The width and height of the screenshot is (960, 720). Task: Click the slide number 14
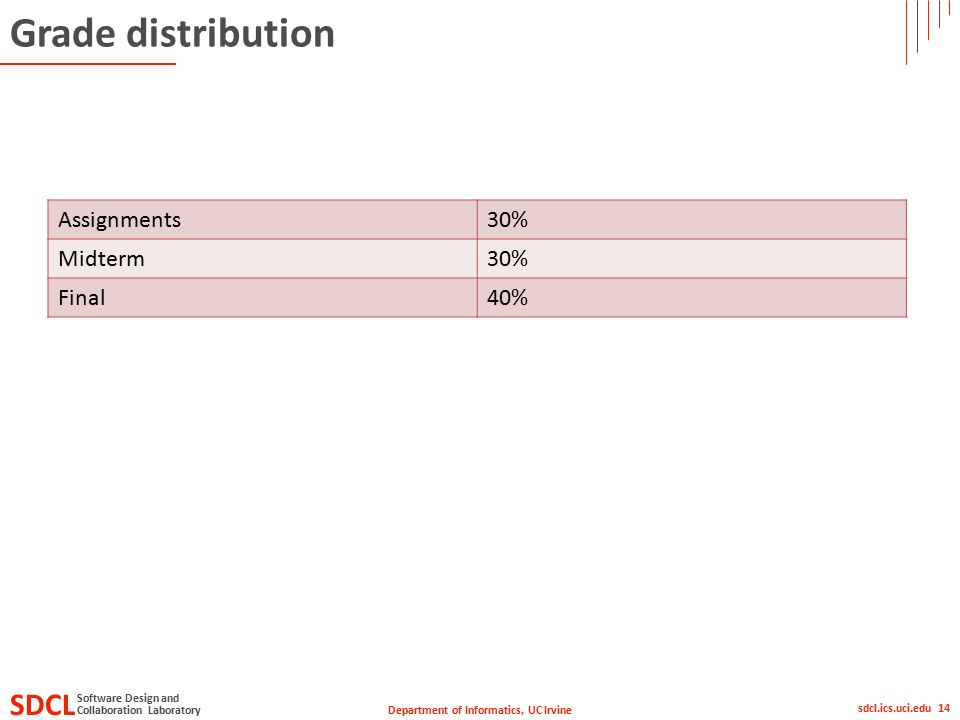pyautogui.click(x=943, y=708)
